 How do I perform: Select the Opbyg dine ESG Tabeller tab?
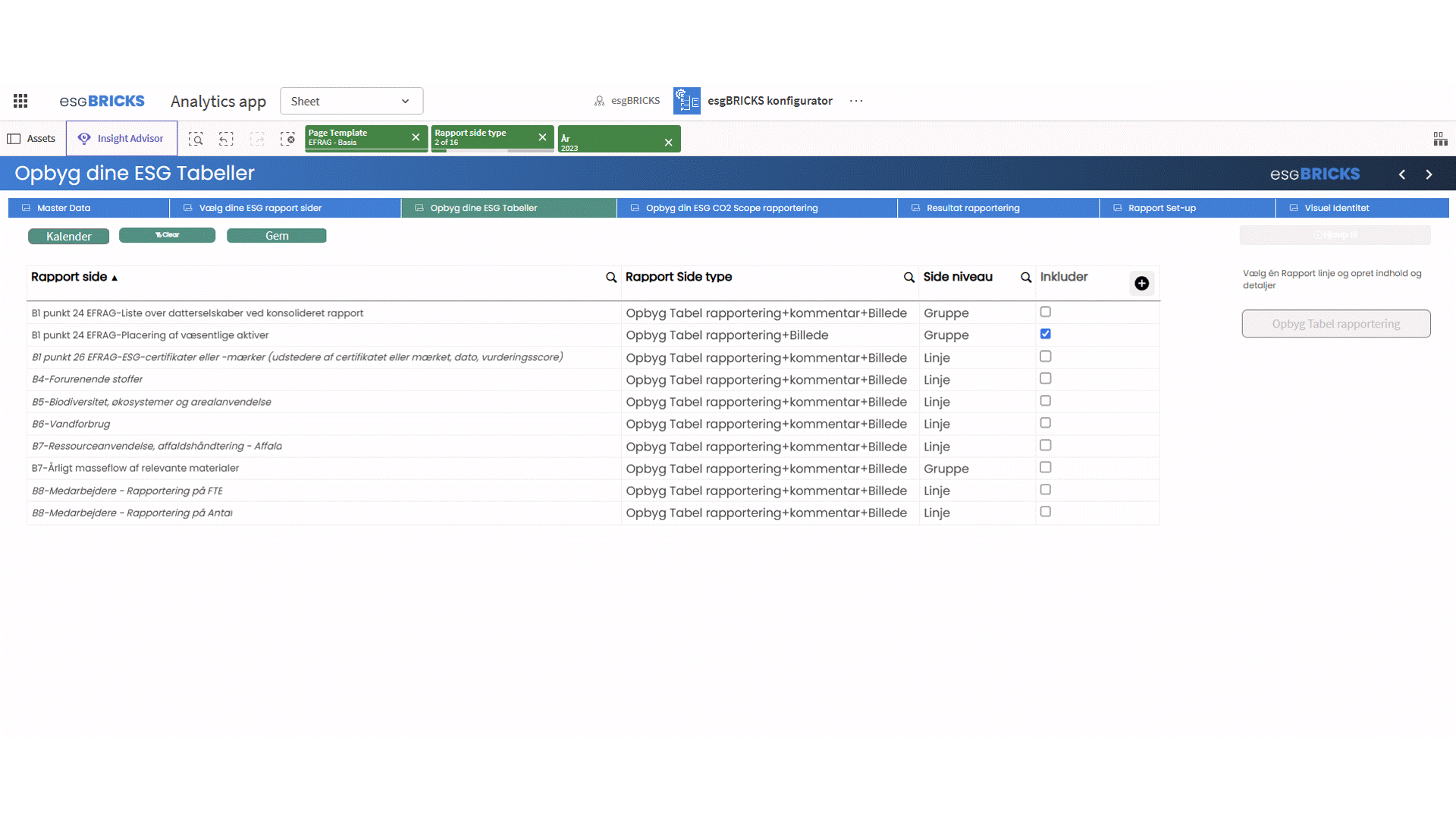pos(509,208)
